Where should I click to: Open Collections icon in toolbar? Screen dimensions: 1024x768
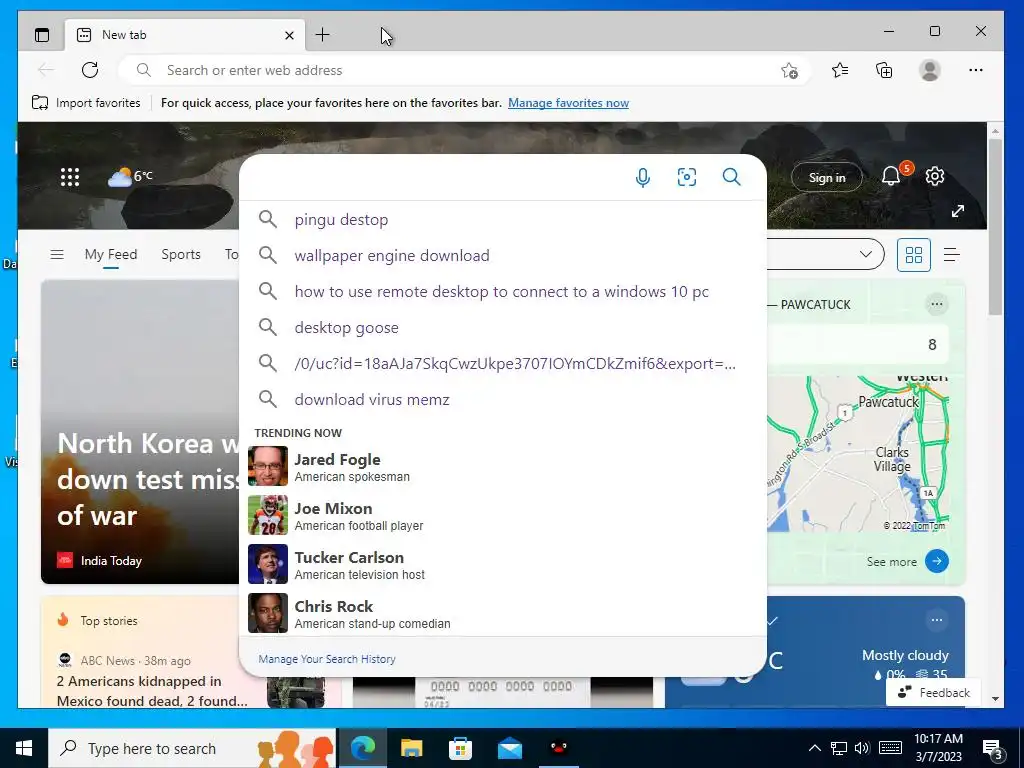pyautogui.click(x=884, y=70)
